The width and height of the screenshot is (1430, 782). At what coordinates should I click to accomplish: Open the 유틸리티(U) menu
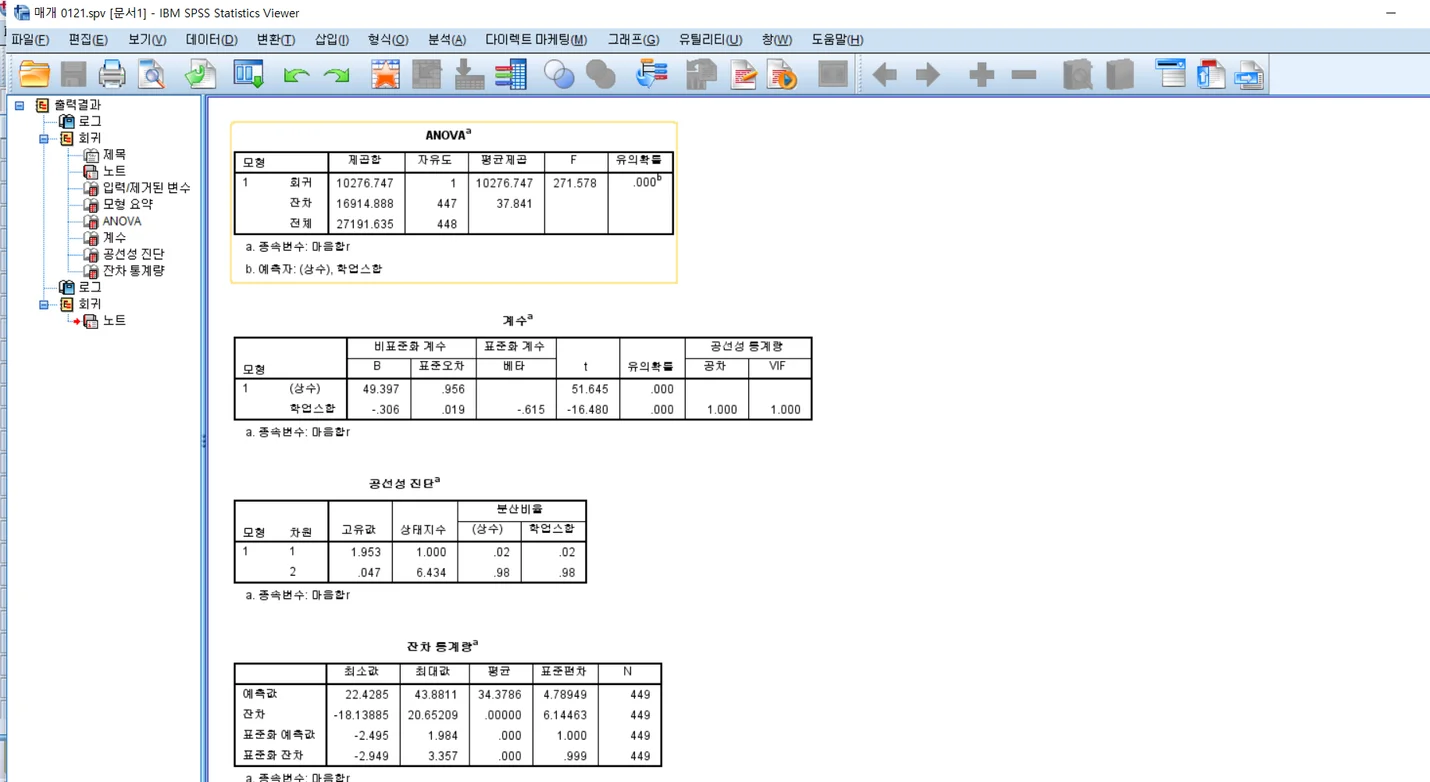(x=710, y=40)
